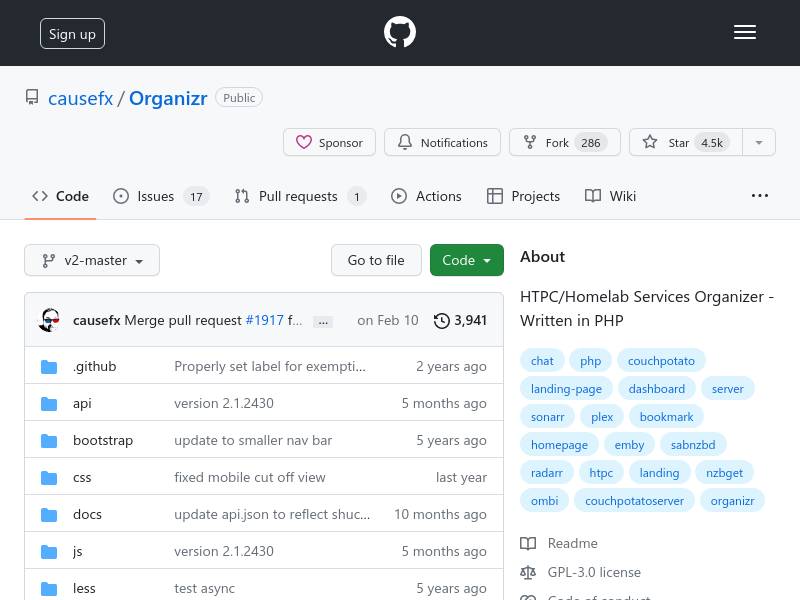
Task: Star the Organizr repository
Action: [686, 142]
